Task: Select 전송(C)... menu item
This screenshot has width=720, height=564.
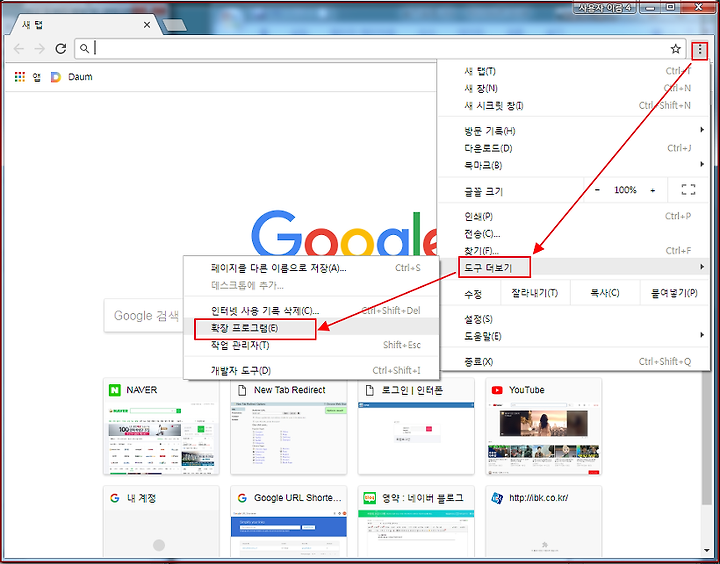Action: [574, 233]
